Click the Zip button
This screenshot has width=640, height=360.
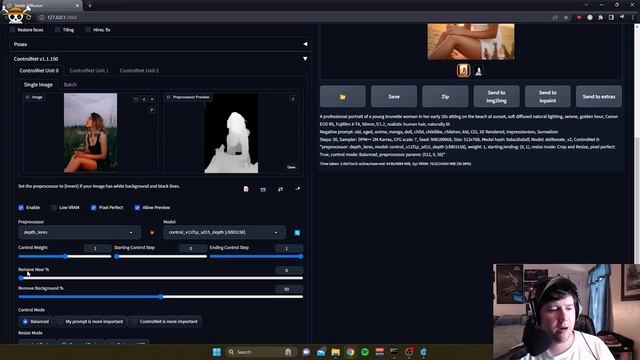[445, 97]
